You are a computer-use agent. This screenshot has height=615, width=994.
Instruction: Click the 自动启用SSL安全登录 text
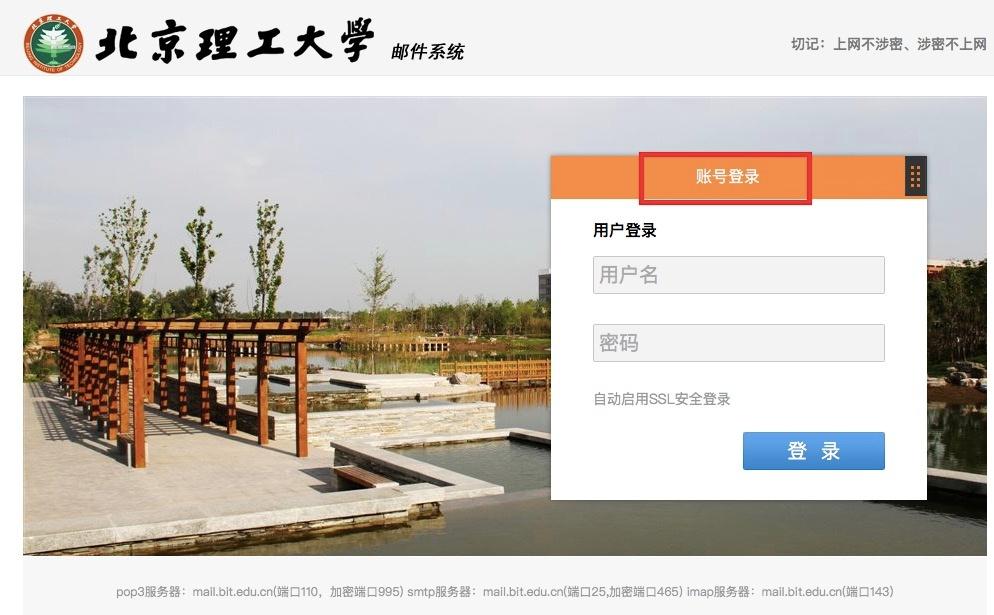(x=662, y=399)
